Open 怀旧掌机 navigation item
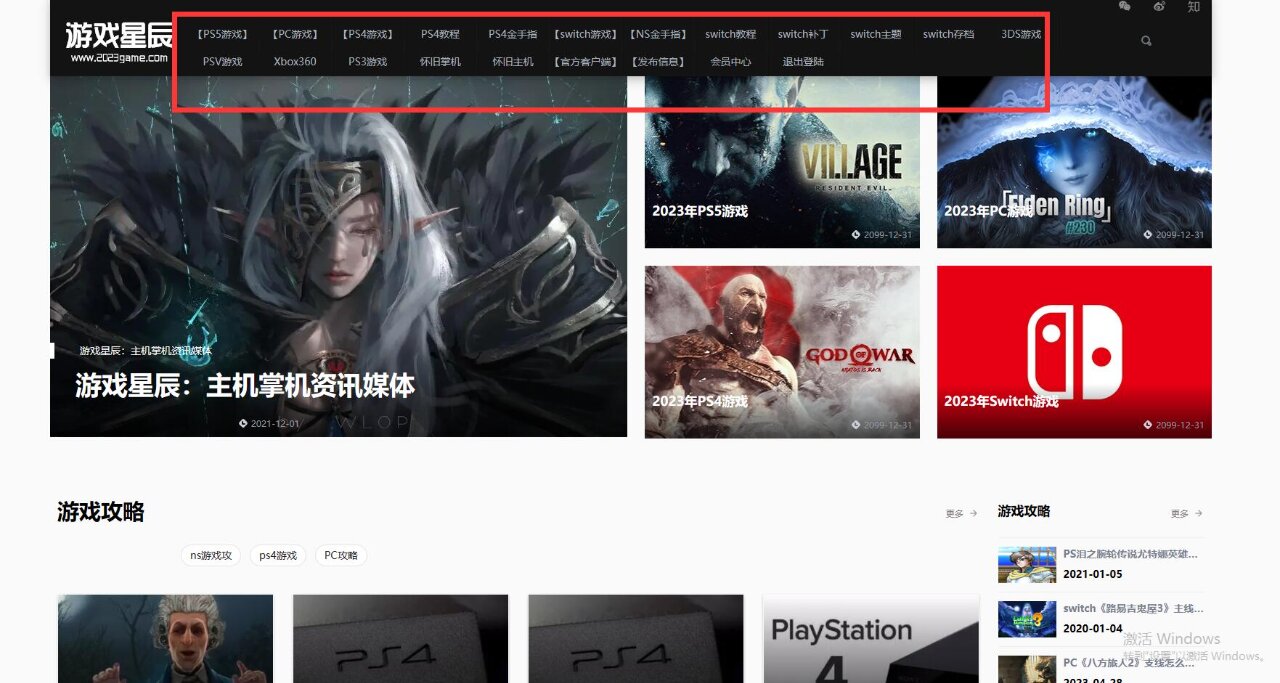The height and width of the screenshot is (683, 1280). tap(440, 61)
